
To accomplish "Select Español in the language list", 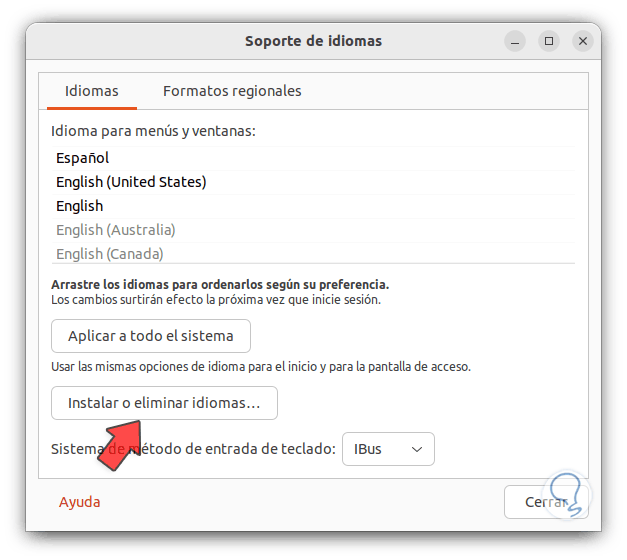I will click(x=313, y=158).
